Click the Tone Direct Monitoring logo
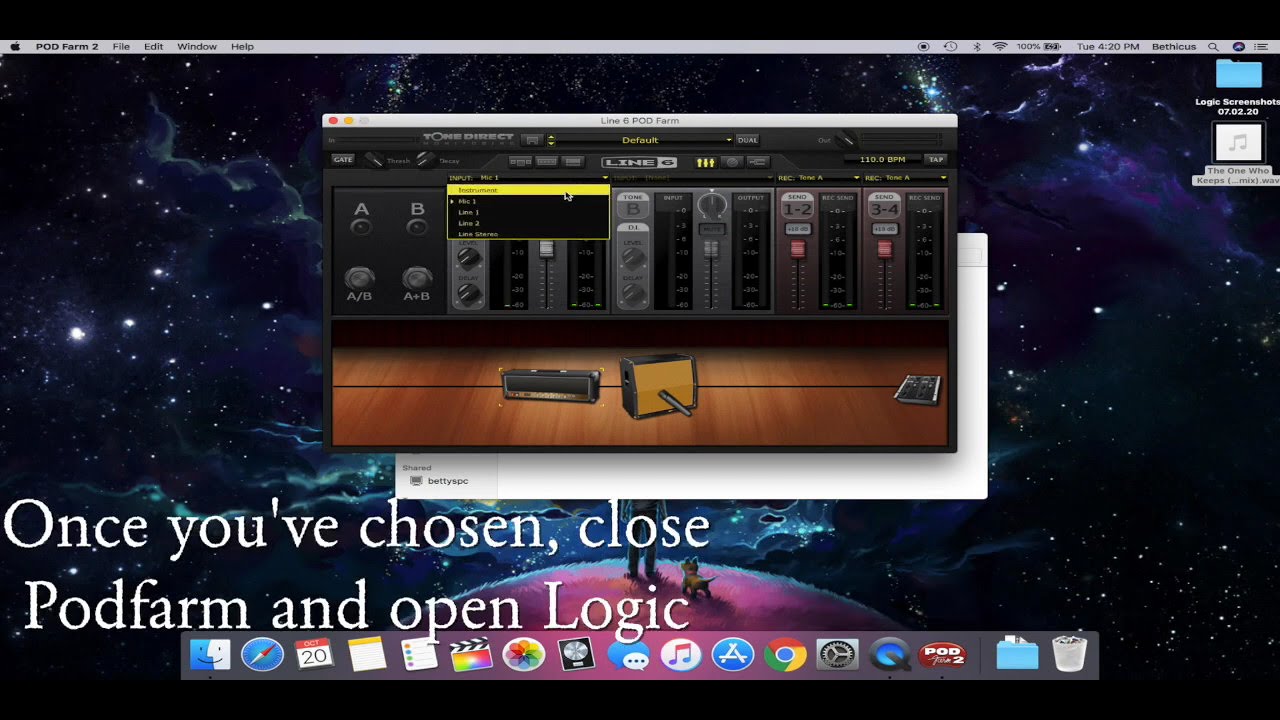This screenshot has height=720, width=1280. pyautogui.click(x=468, y=138)
